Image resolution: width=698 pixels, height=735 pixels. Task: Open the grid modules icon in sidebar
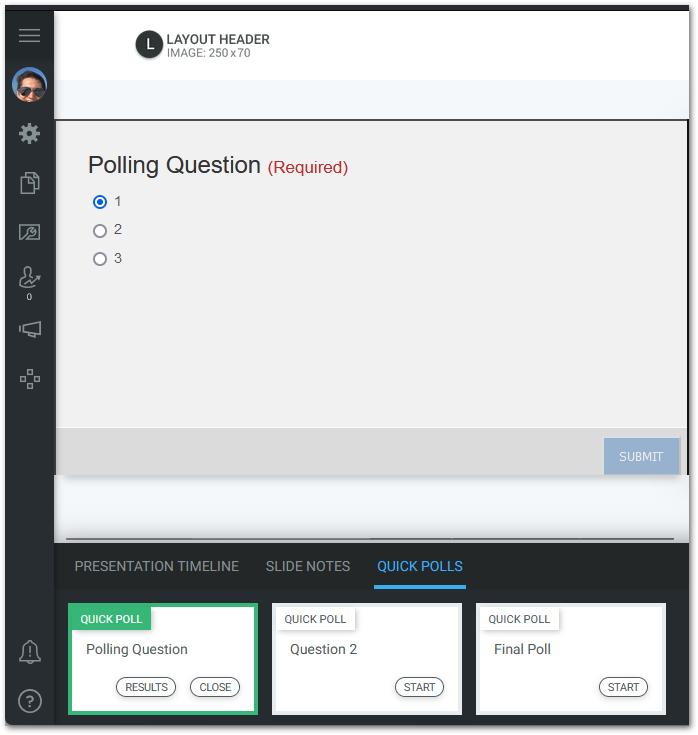[x=30, y=379]
